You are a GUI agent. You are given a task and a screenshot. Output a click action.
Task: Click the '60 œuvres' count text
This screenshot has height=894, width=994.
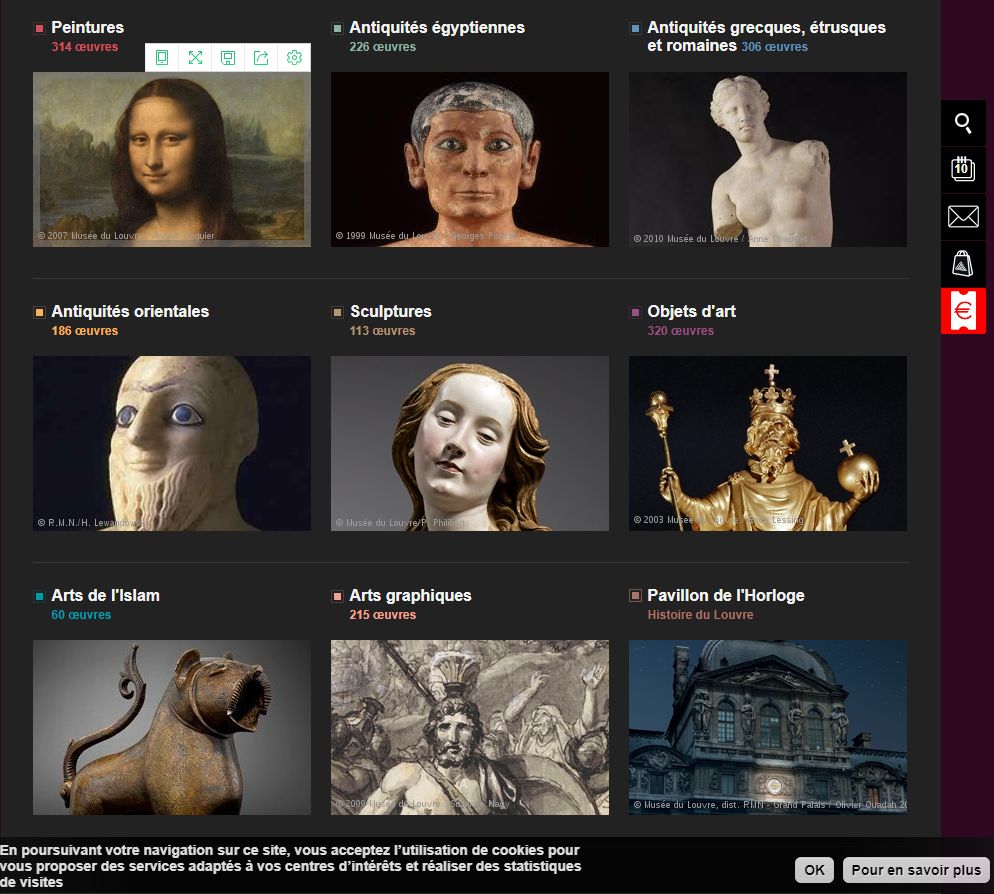tap(81, 614)
